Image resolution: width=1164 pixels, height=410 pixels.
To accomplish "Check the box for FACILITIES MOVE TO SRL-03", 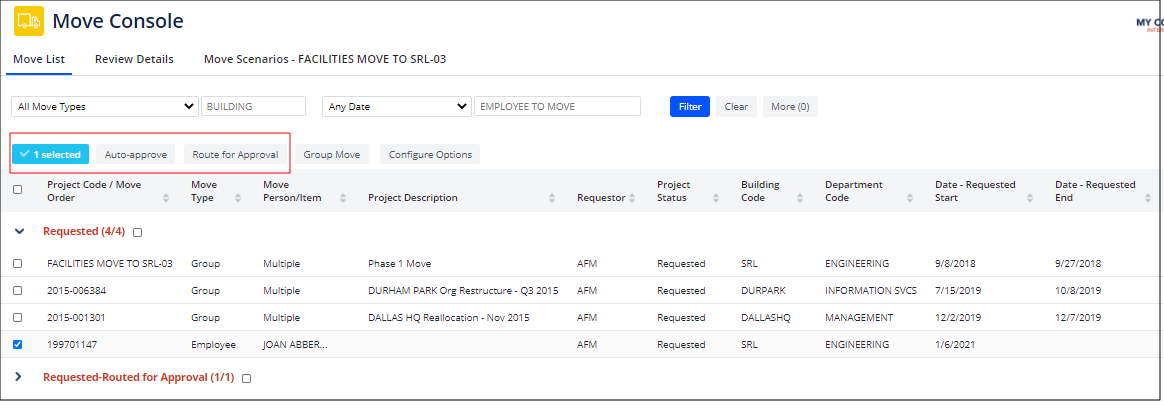I will click(17, 264).
